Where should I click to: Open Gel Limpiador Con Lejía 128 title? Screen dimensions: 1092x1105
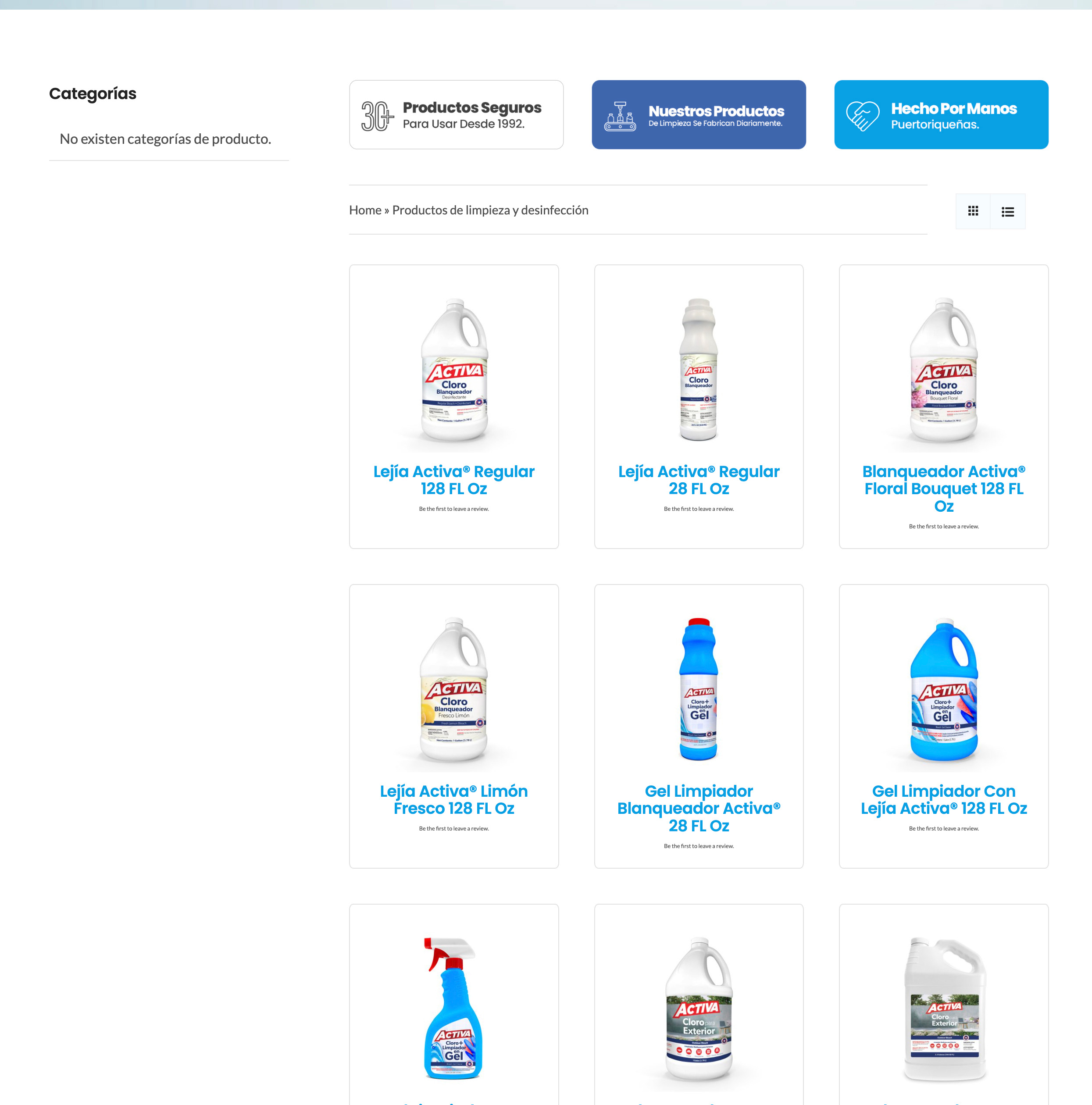tap(943, 799)
